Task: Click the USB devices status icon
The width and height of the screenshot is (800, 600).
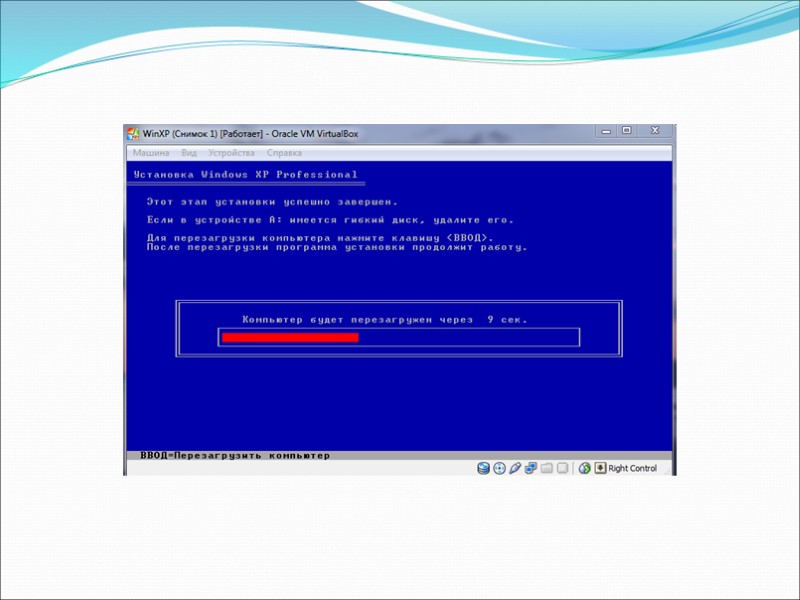Action: (515, 468)
